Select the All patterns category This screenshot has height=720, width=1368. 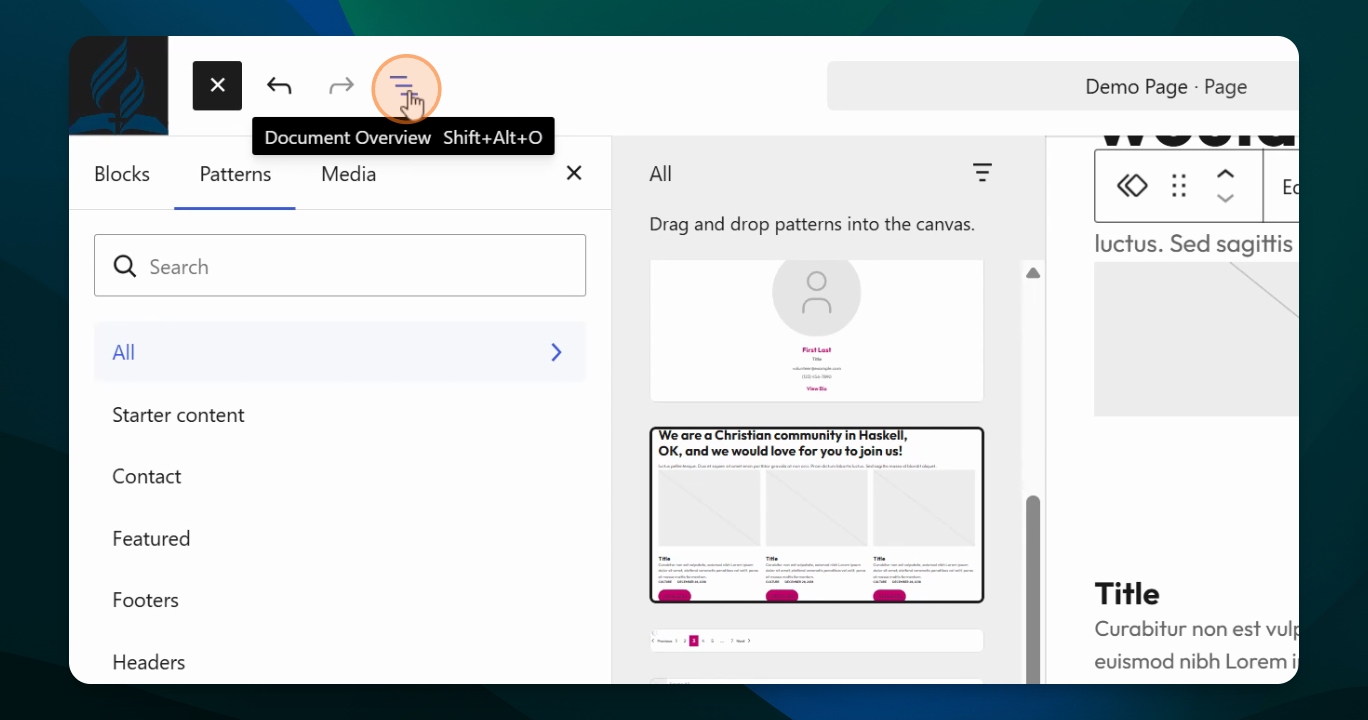pyautogui.click(x=340, y=352)
